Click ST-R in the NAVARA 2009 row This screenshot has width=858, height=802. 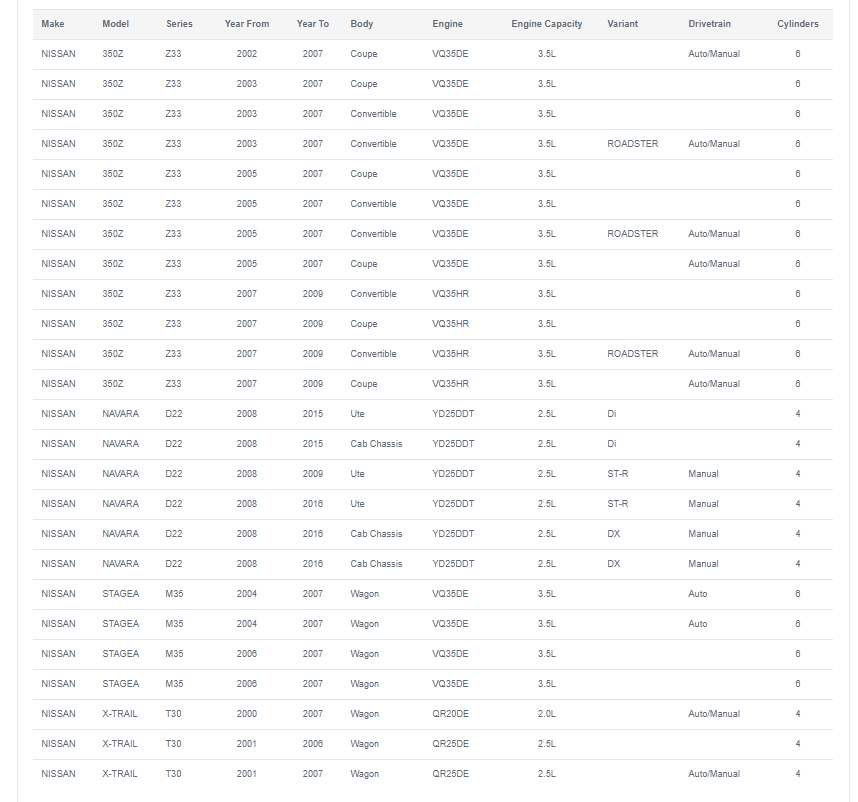pos(617,474)
